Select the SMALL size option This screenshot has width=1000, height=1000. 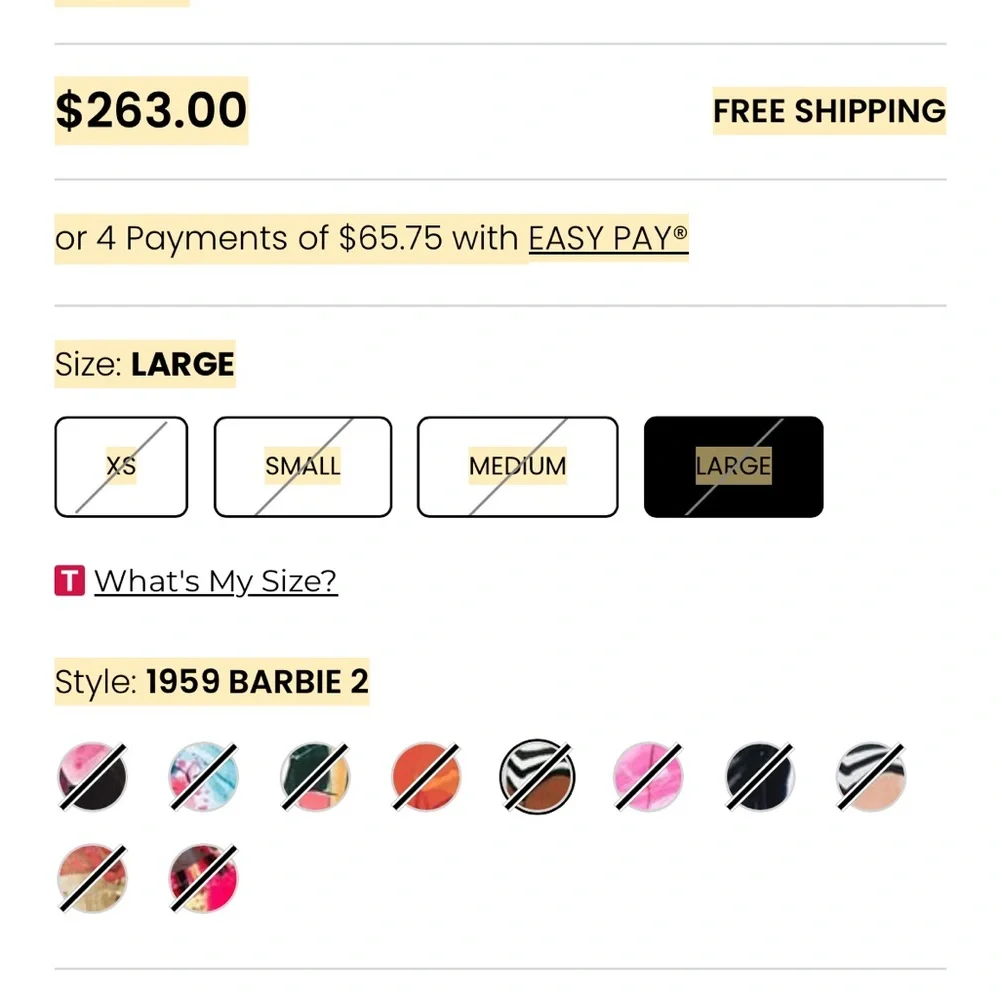click(303, 467)
